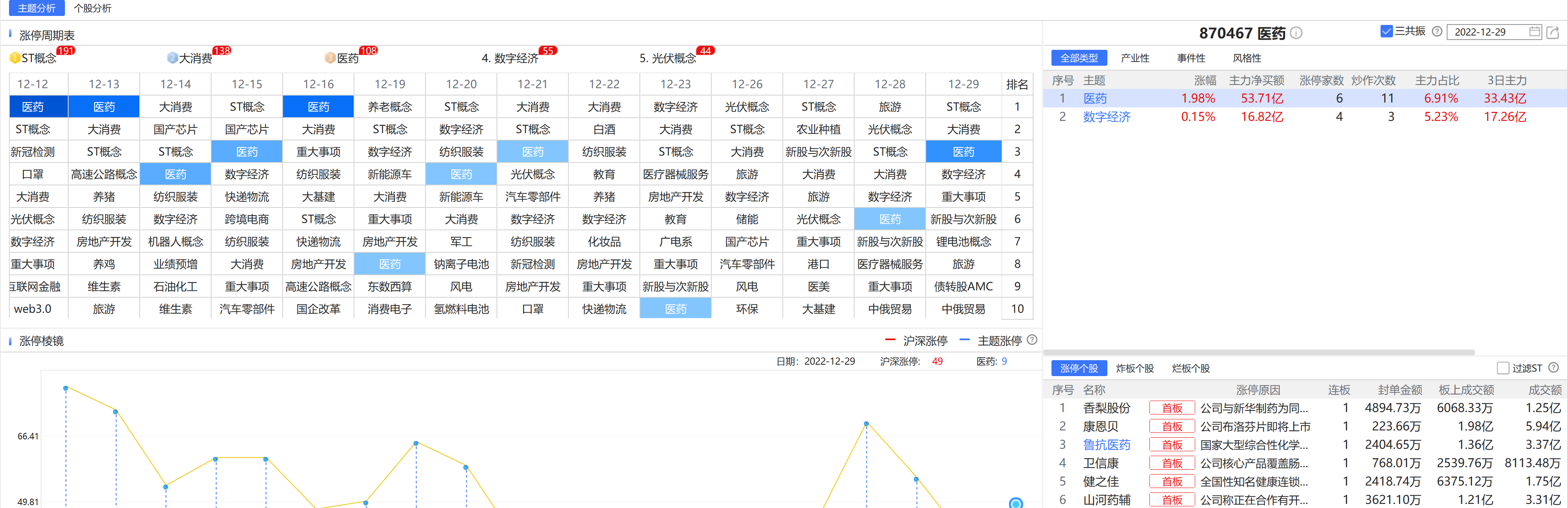
Task: Click the 氢燃料电池 cell
Action: (x=461, y=308)
